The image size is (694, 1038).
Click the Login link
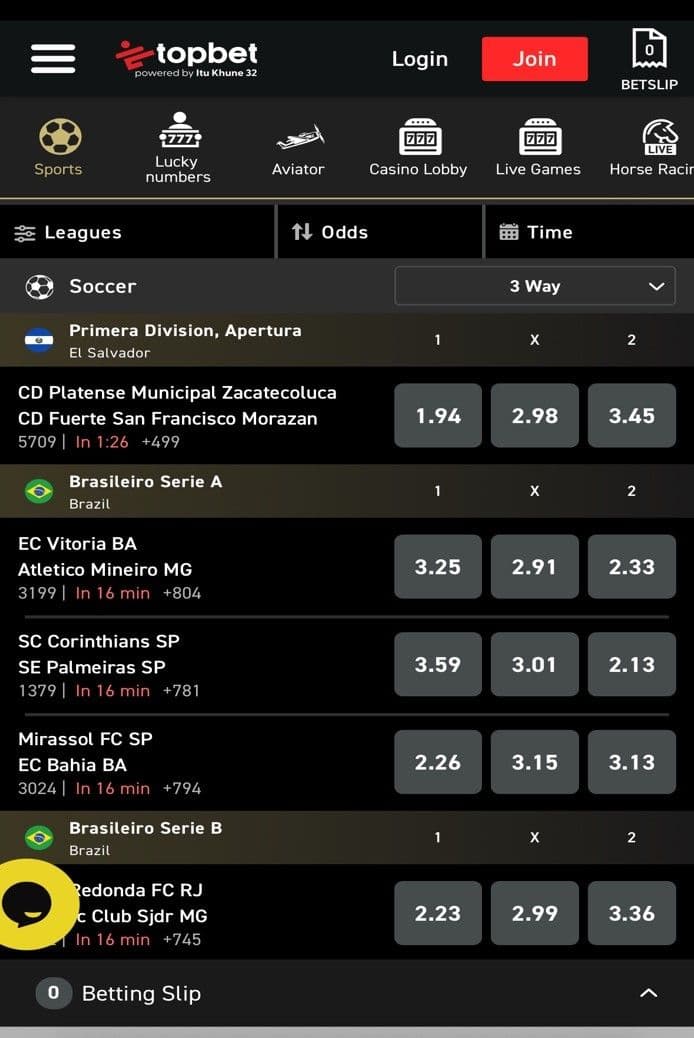pos(420,59)
